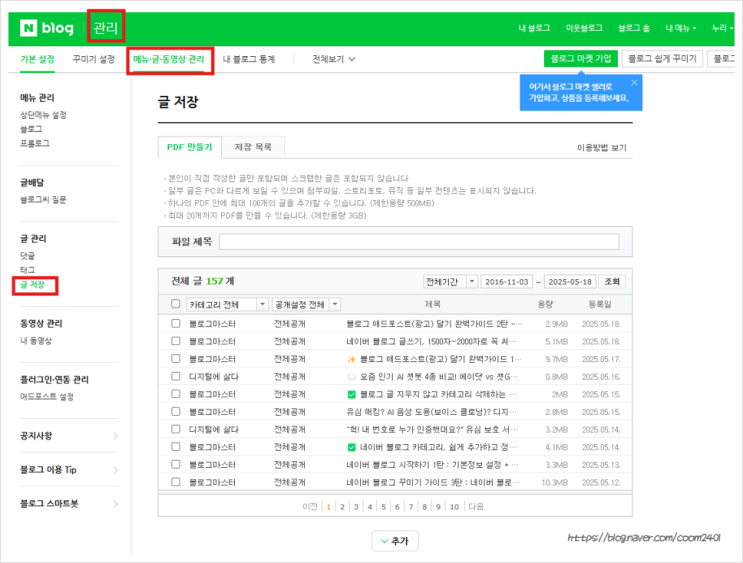Tick the select-all checkbox in table header
The height and width of the screenshot is (563, 743).
coord(176,304)
